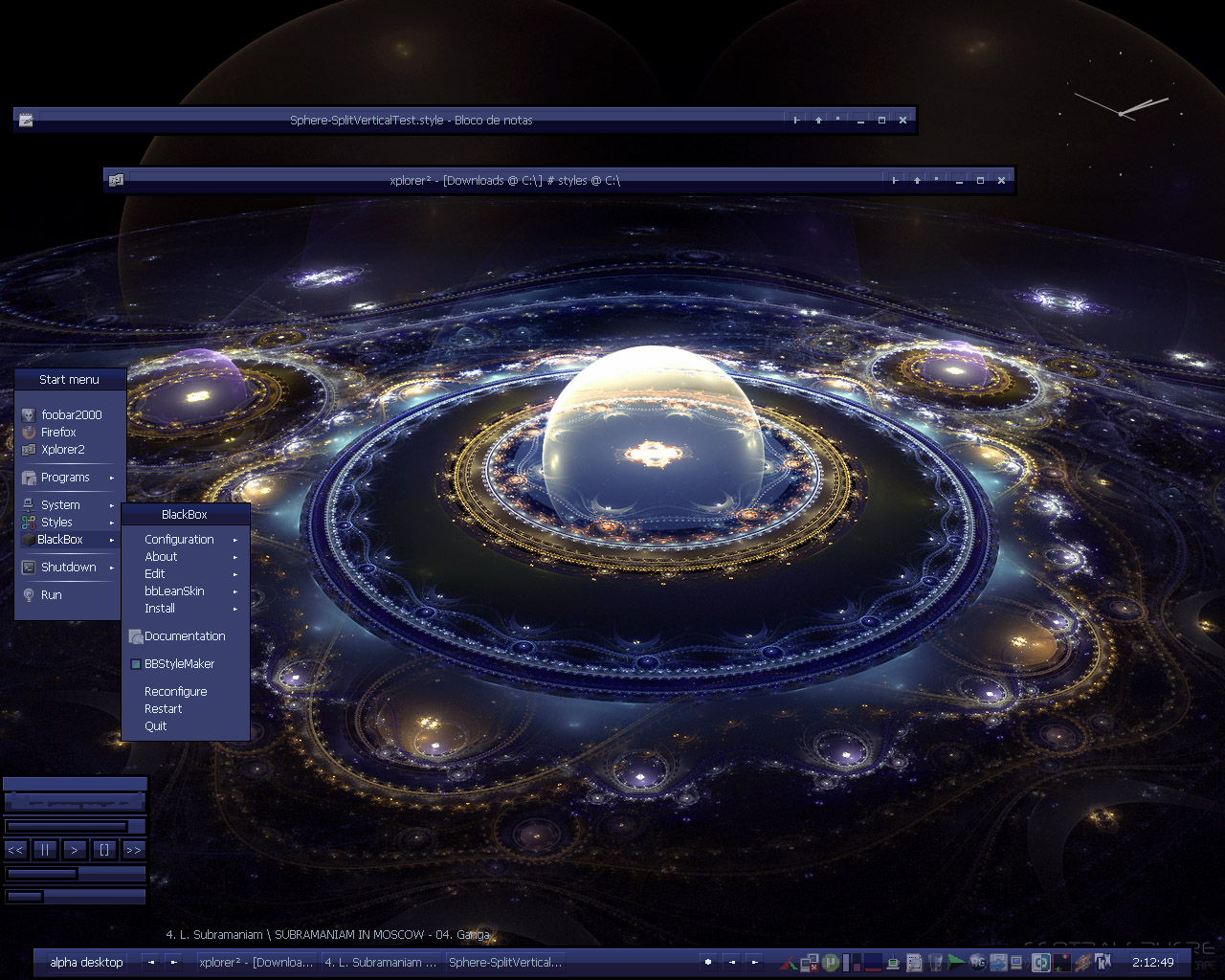Viewport: 1225px width, 980px height.
Task: Expand the Install submenu
Action: point(185,608)
